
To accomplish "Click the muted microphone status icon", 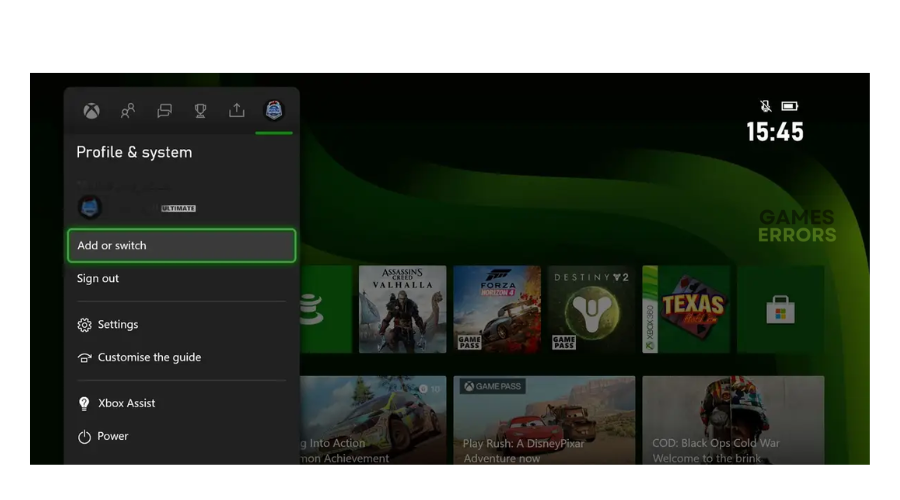I will coord(765,106).
